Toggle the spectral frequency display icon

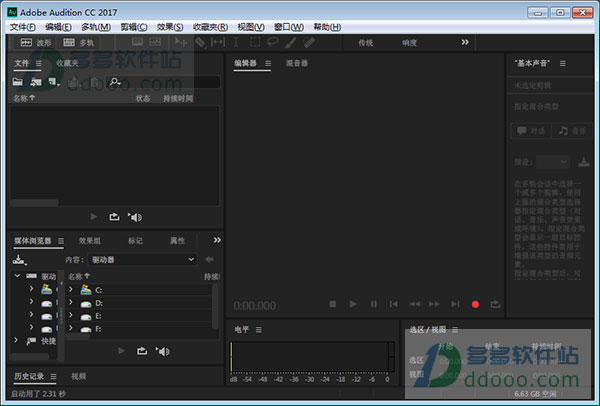coord(137,42)
